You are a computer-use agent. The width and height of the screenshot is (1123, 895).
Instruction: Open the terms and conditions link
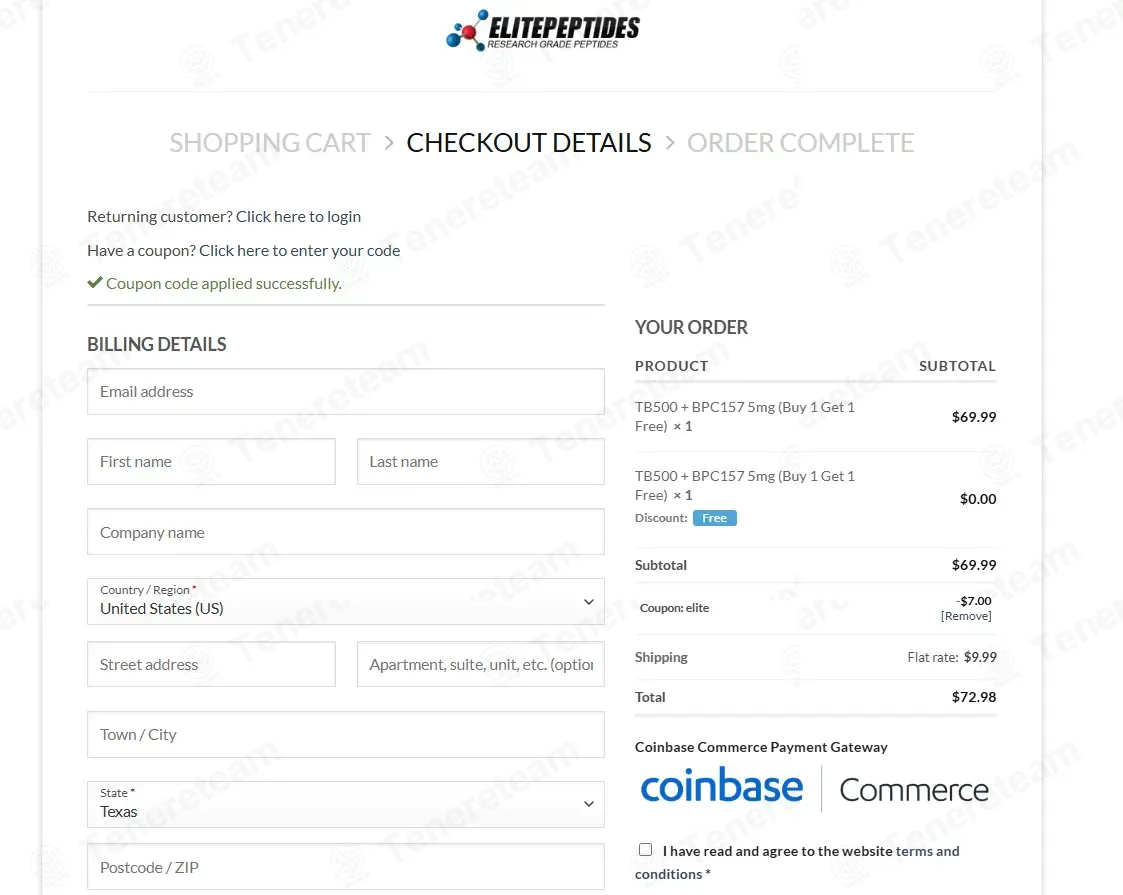pos(927,851)
